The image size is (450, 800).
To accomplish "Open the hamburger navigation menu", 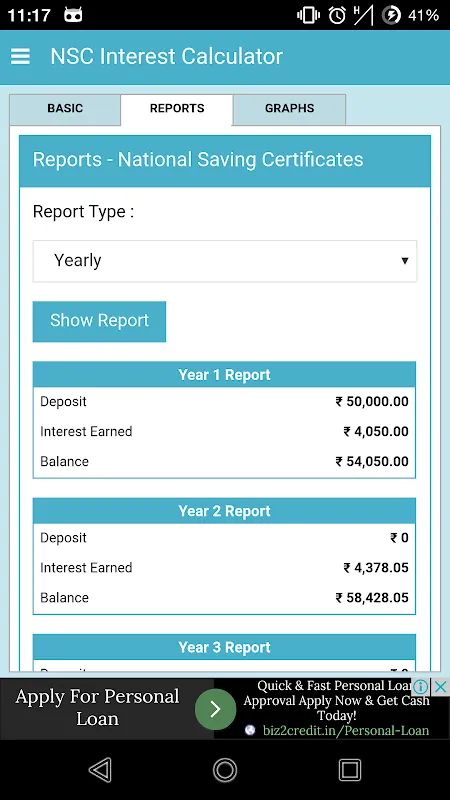I will tap(20, 57).
